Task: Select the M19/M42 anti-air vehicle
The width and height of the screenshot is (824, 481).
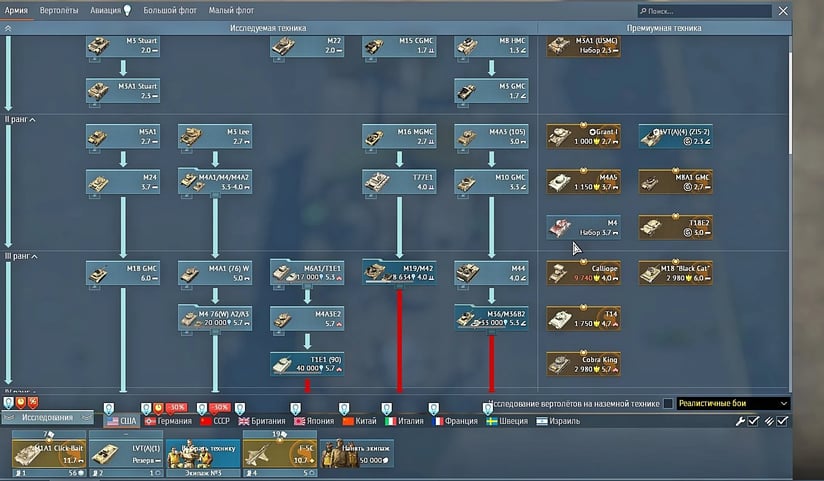Action: point(399,273)
